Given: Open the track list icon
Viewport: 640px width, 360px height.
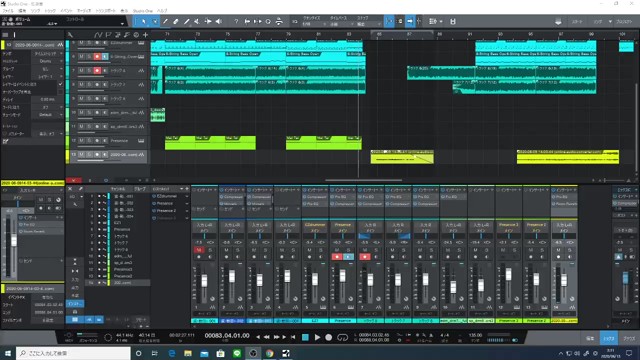Looking at the screenshot, I should pos(5,35).
